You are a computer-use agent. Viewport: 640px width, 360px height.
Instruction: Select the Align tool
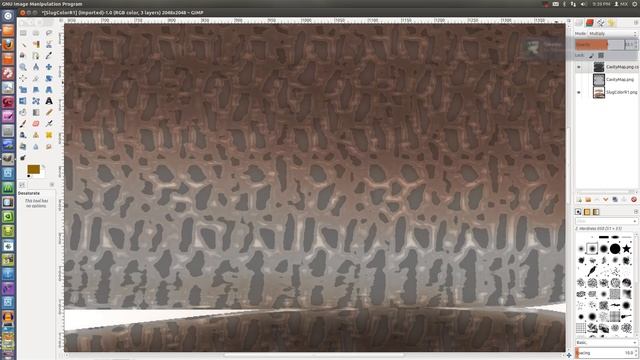point(23,78)
